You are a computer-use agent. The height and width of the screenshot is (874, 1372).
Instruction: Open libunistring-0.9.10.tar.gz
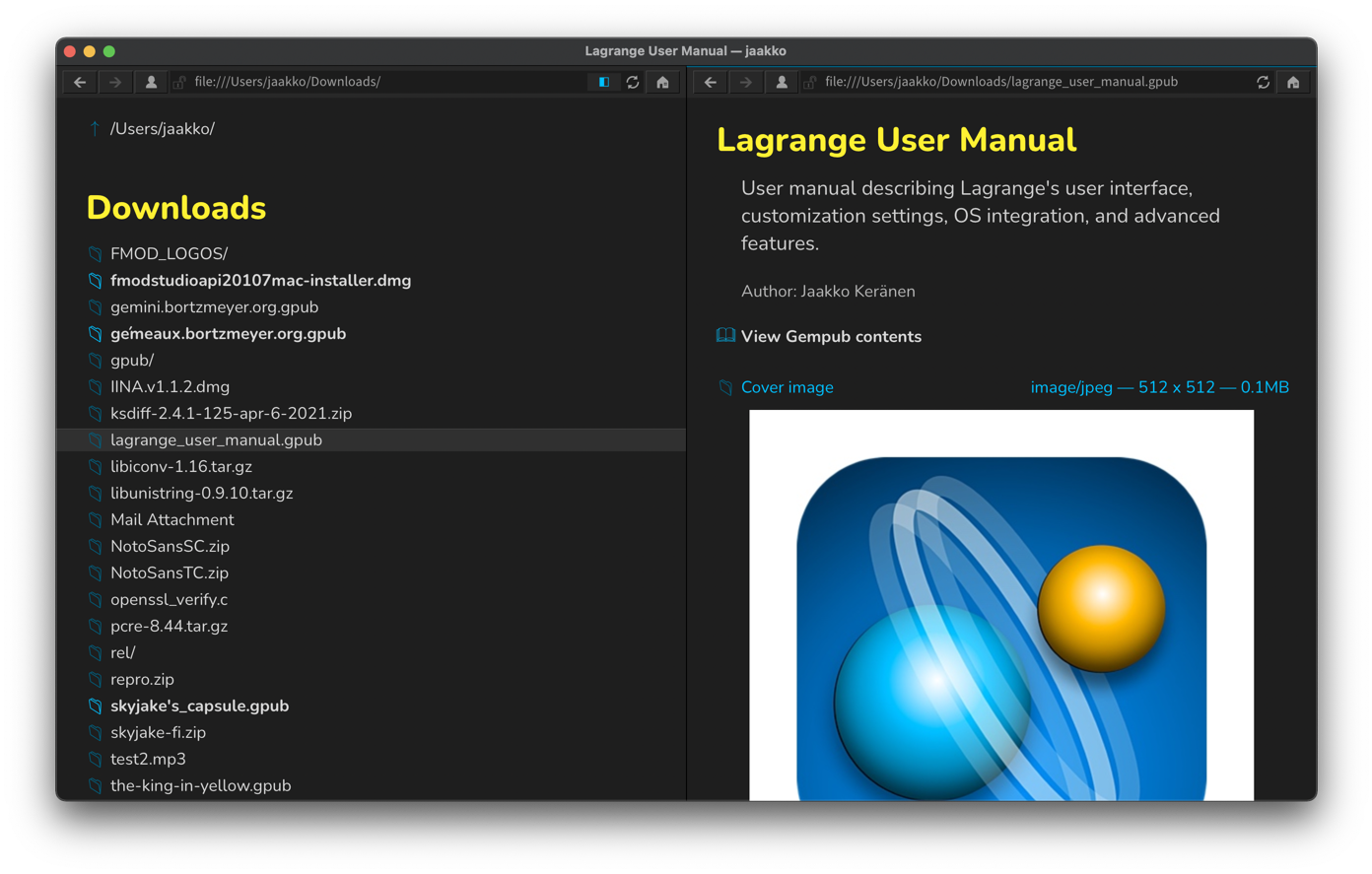pyautogui.click(x=201, y=494)
